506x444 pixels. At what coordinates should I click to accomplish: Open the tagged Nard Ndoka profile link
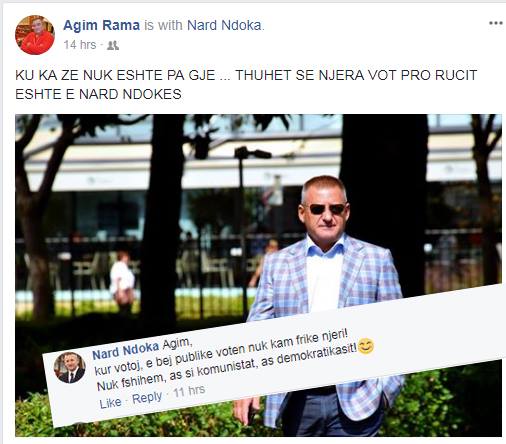tap(224, 25)
